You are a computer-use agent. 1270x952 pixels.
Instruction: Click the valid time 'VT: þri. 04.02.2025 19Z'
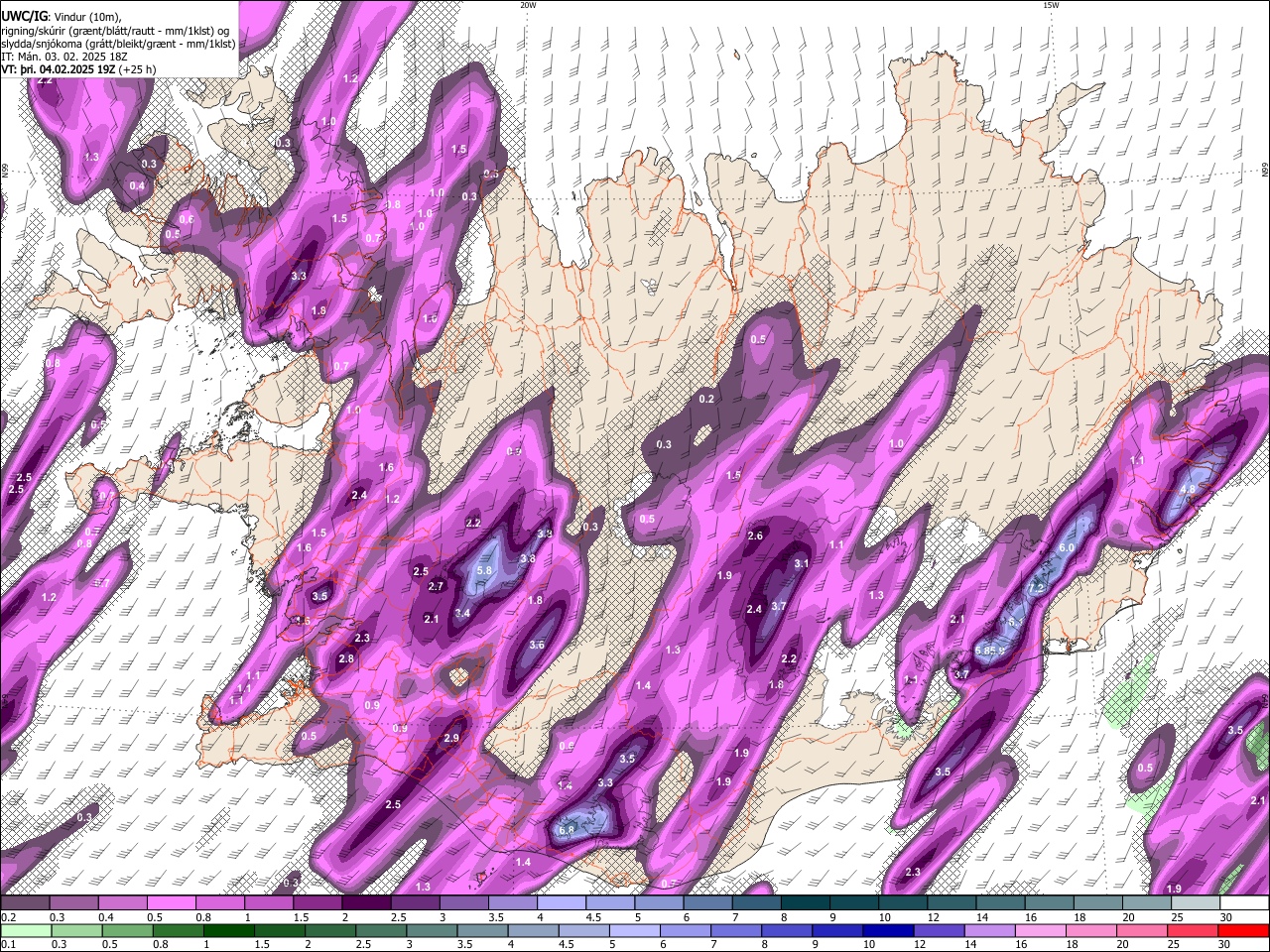pos(59,69)
